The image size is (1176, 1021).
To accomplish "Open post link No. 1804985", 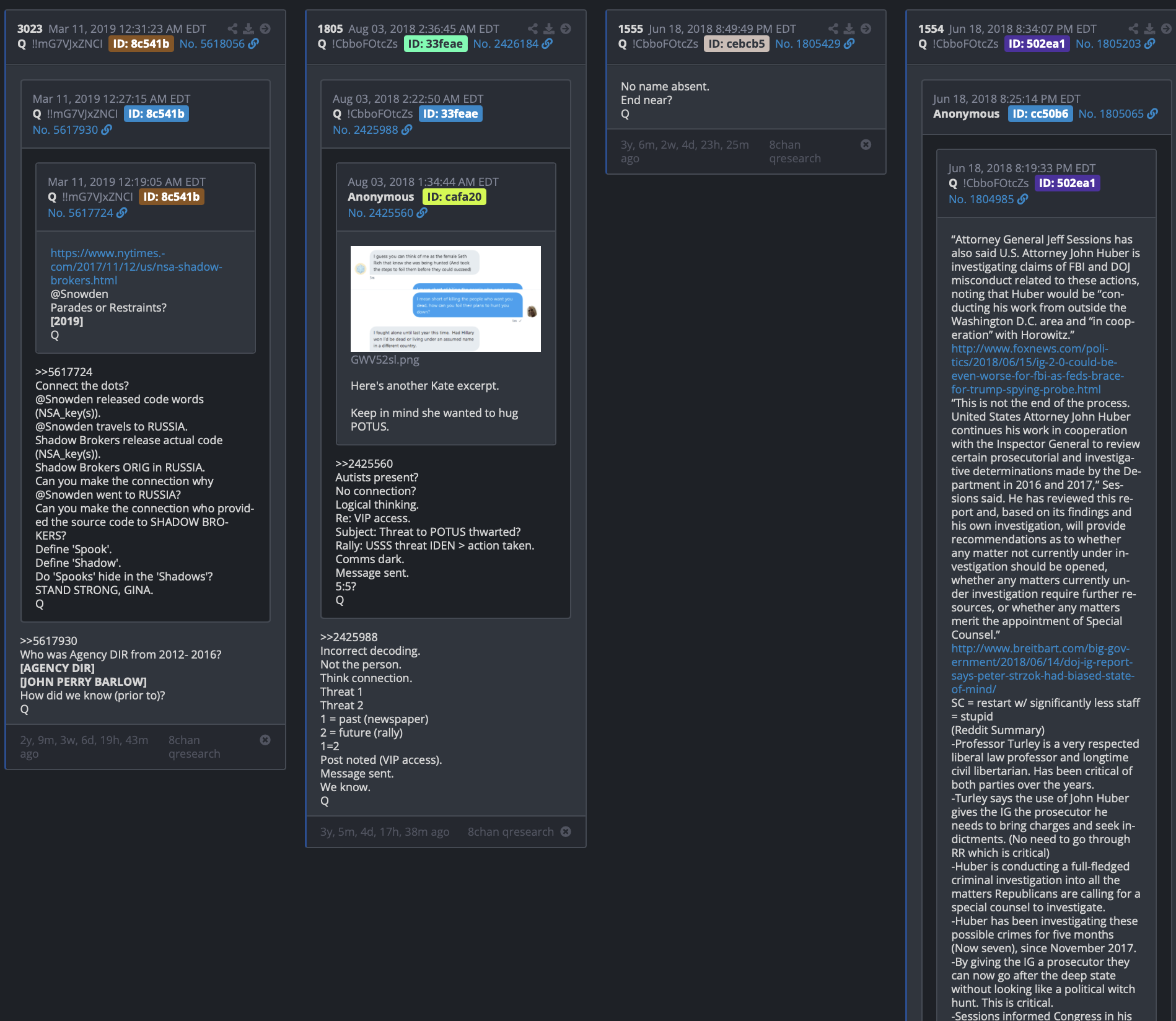I will (x=981, y=199).
